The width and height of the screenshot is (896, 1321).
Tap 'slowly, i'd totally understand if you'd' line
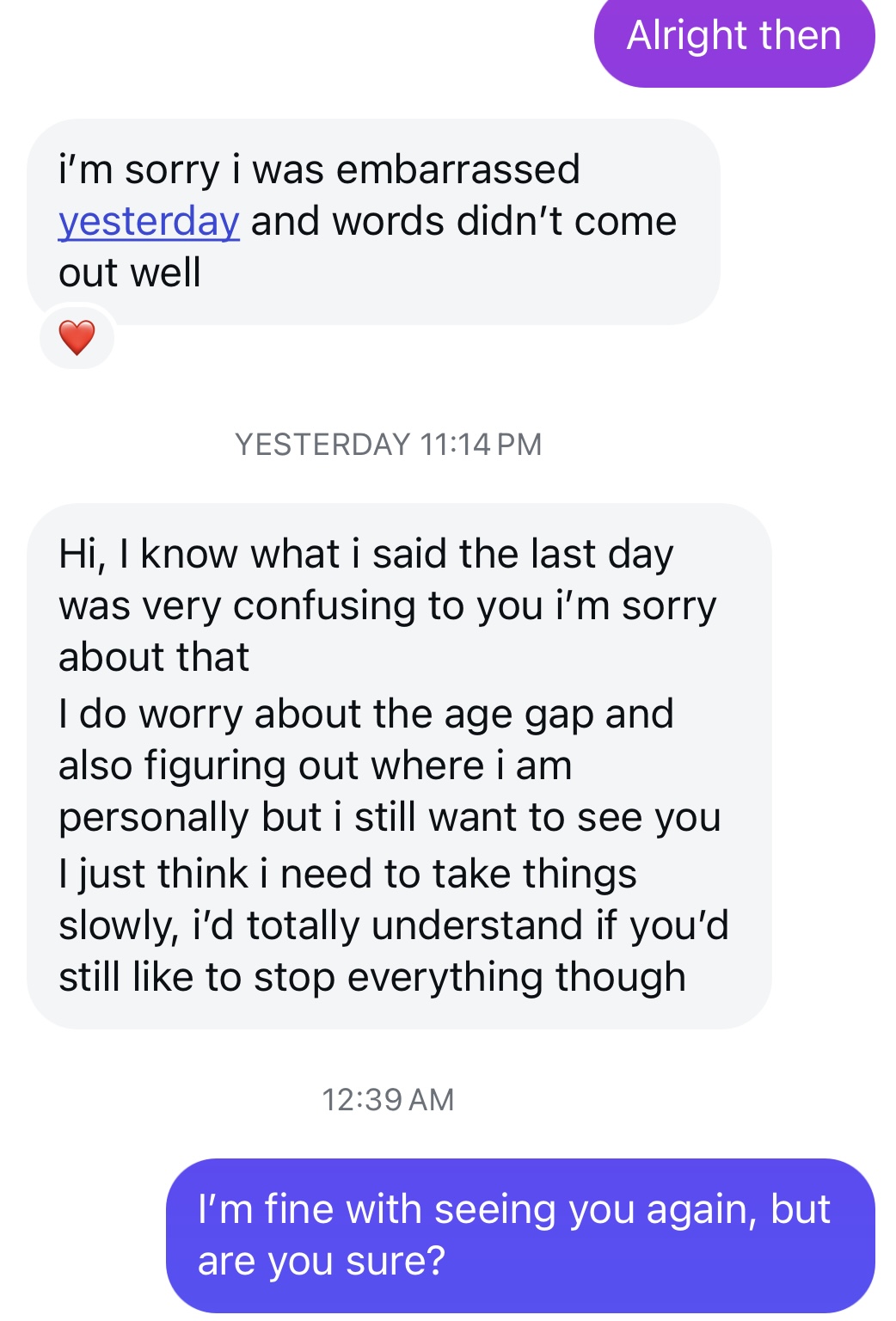coord(393,925)
